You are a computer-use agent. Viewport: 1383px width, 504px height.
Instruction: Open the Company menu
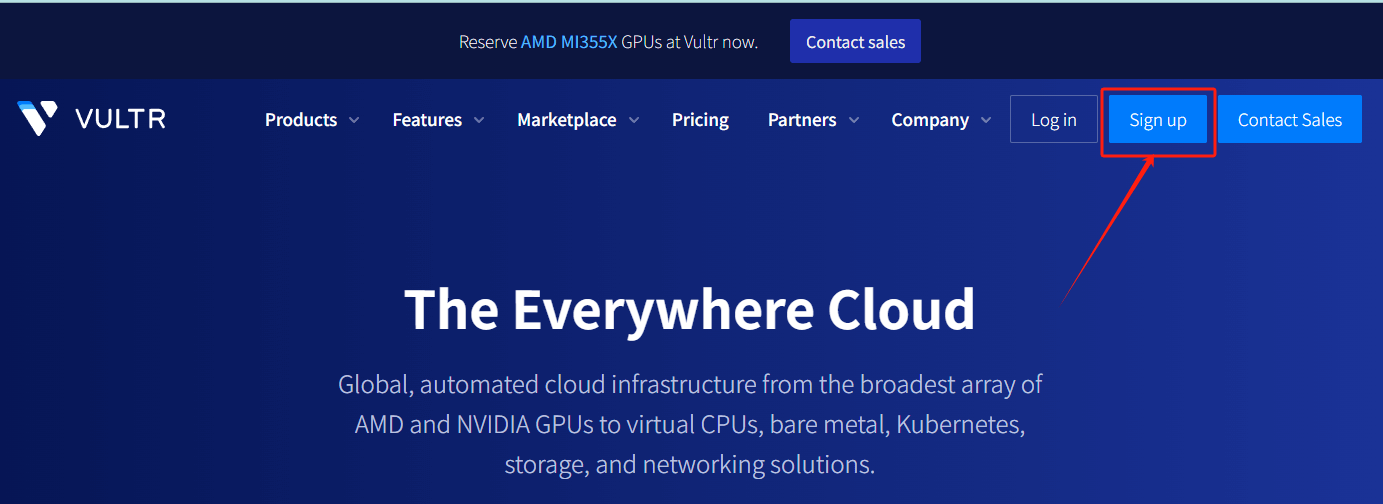(930, 120)
